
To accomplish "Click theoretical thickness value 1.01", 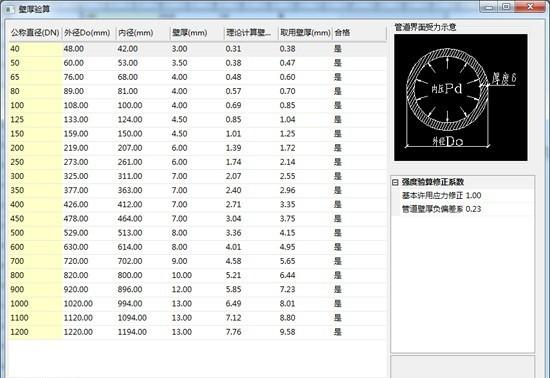I will 233,134.
